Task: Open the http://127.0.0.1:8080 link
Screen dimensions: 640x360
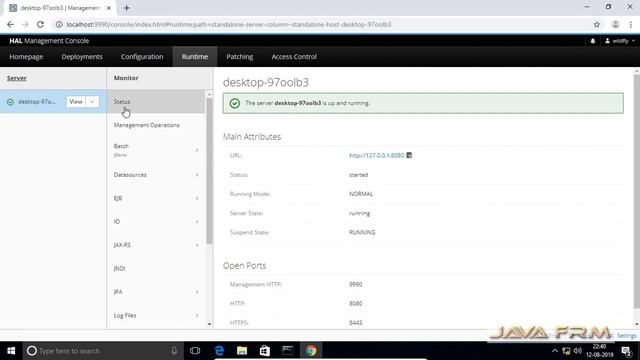Action: [x=376, y=156]
